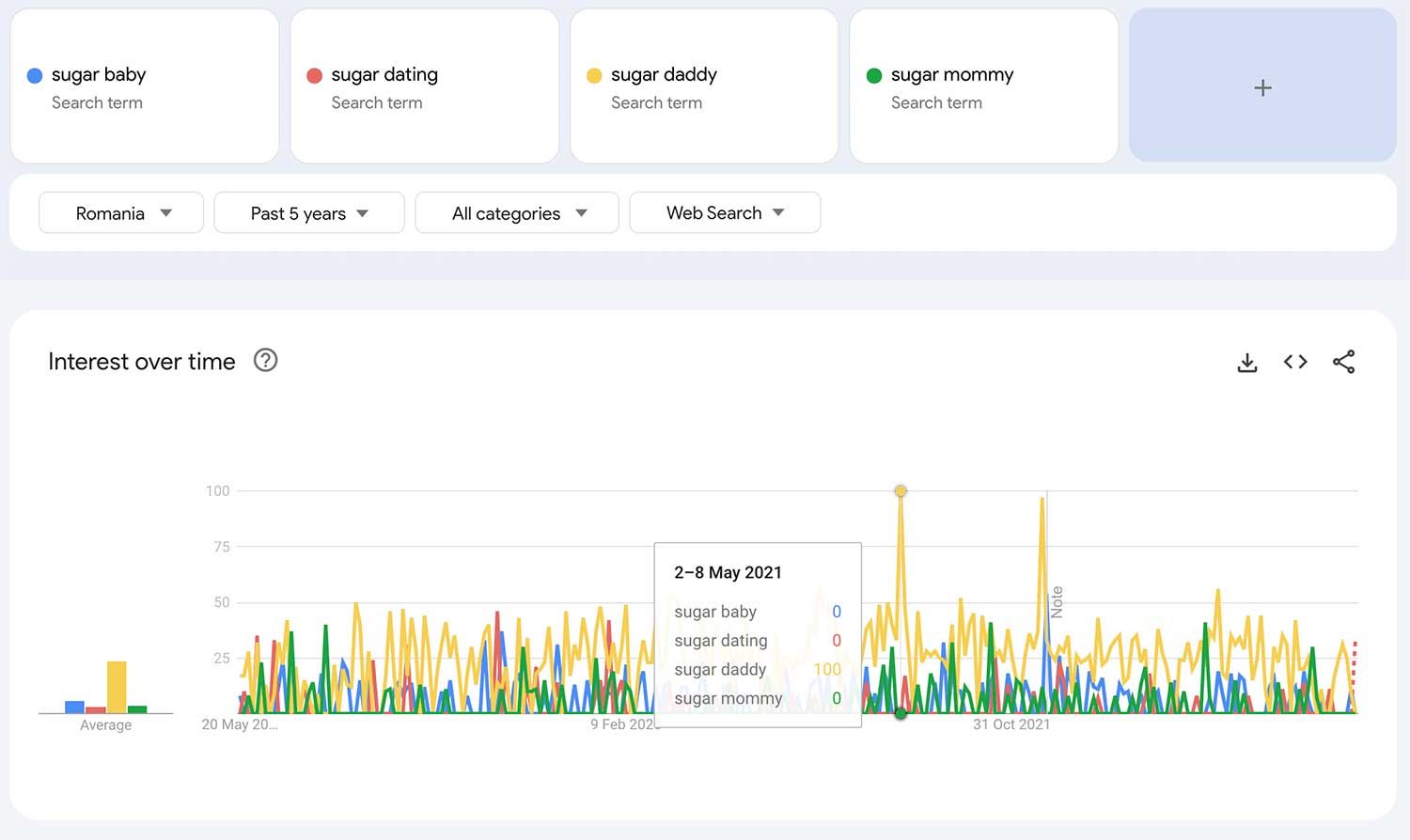Open the Romania region dropdown
Screen dimensions: 1410x840
121,212
